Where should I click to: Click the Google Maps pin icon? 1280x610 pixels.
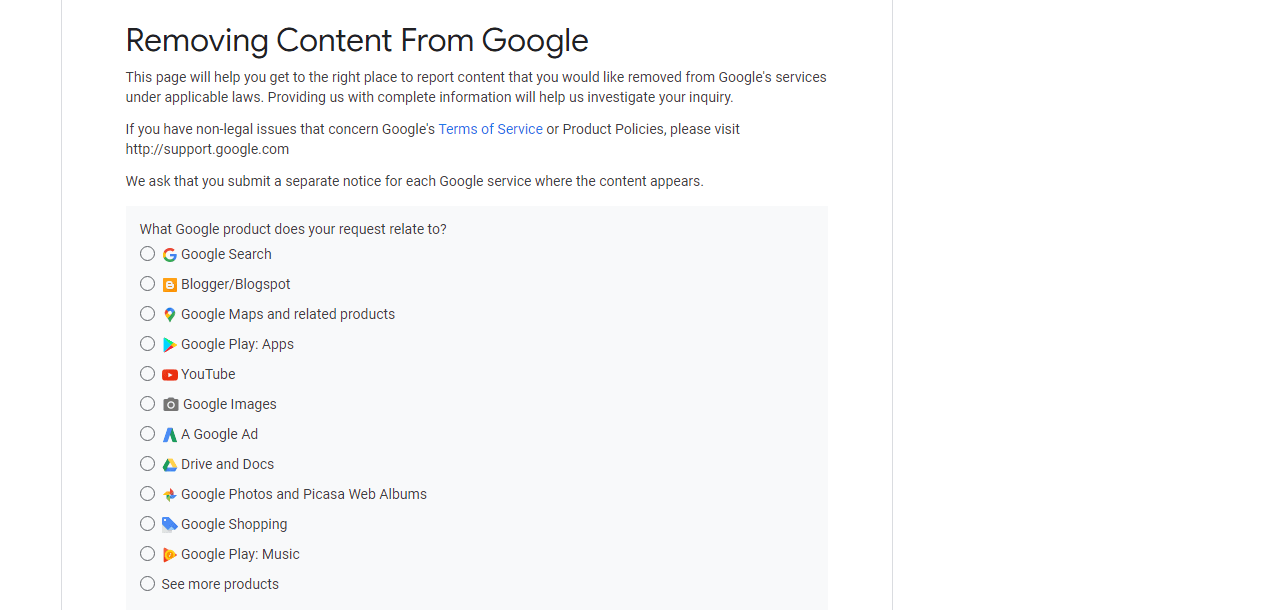click(x=170, y=314)
